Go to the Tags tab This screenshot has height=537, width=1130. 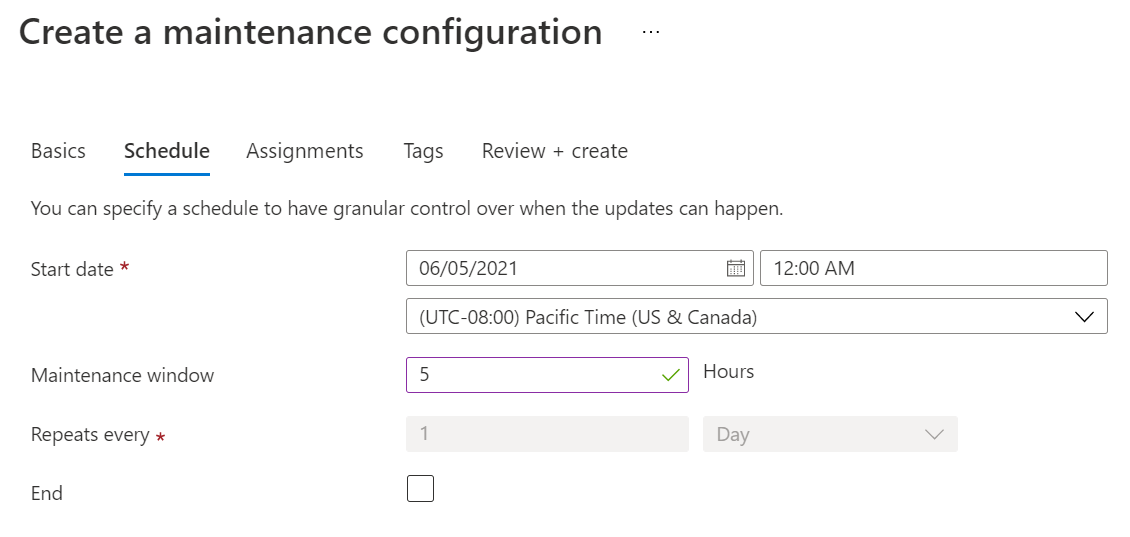pyautogui.click(x=423, y=151)
